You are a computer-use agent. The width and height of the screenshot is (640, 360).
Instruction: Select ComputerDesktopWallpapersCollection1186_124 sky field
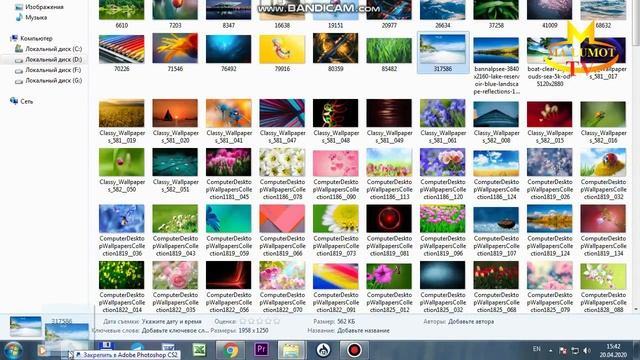[x=496, y=174]
